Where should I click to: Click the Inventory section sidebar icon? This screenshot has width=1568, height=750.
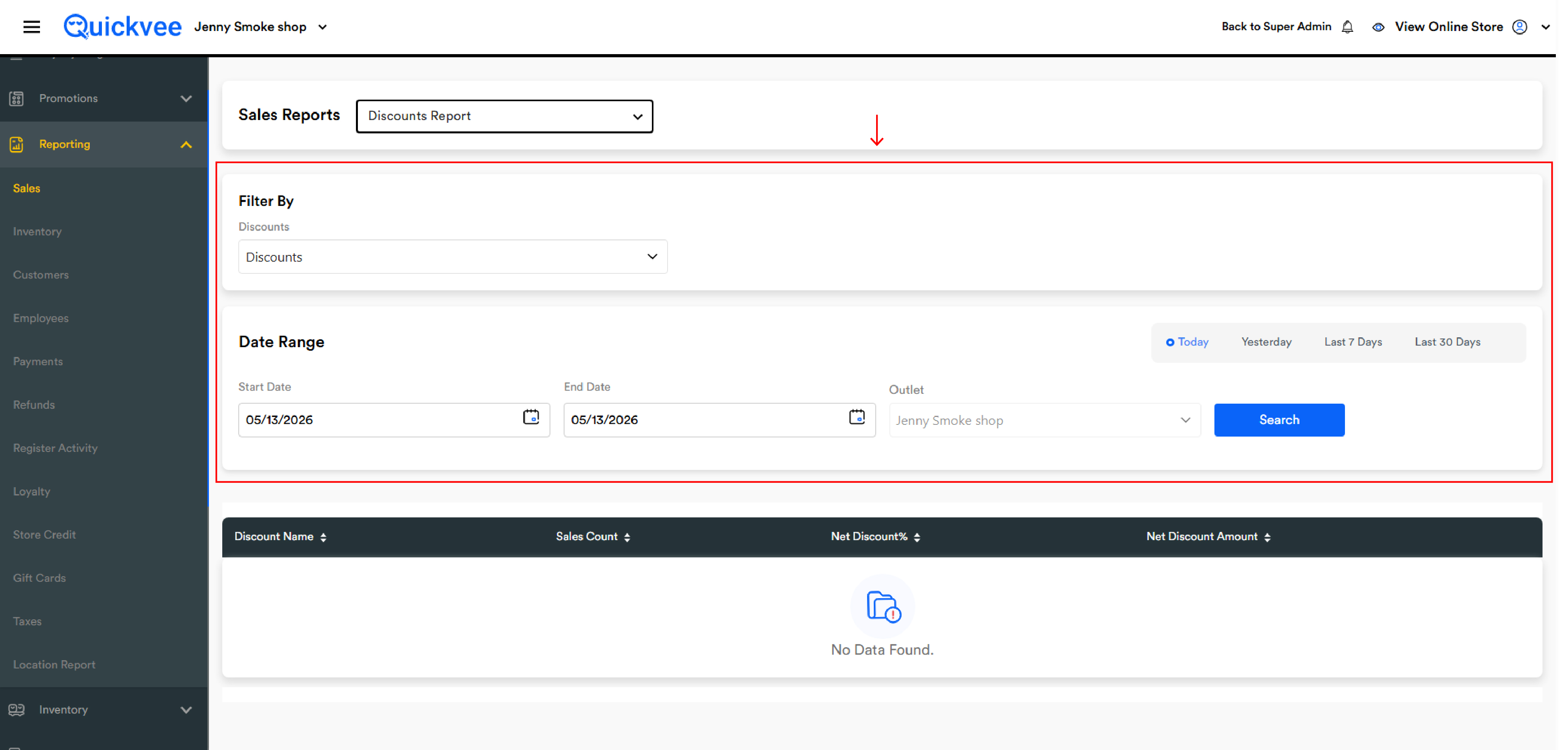click(x=16, y=710)
